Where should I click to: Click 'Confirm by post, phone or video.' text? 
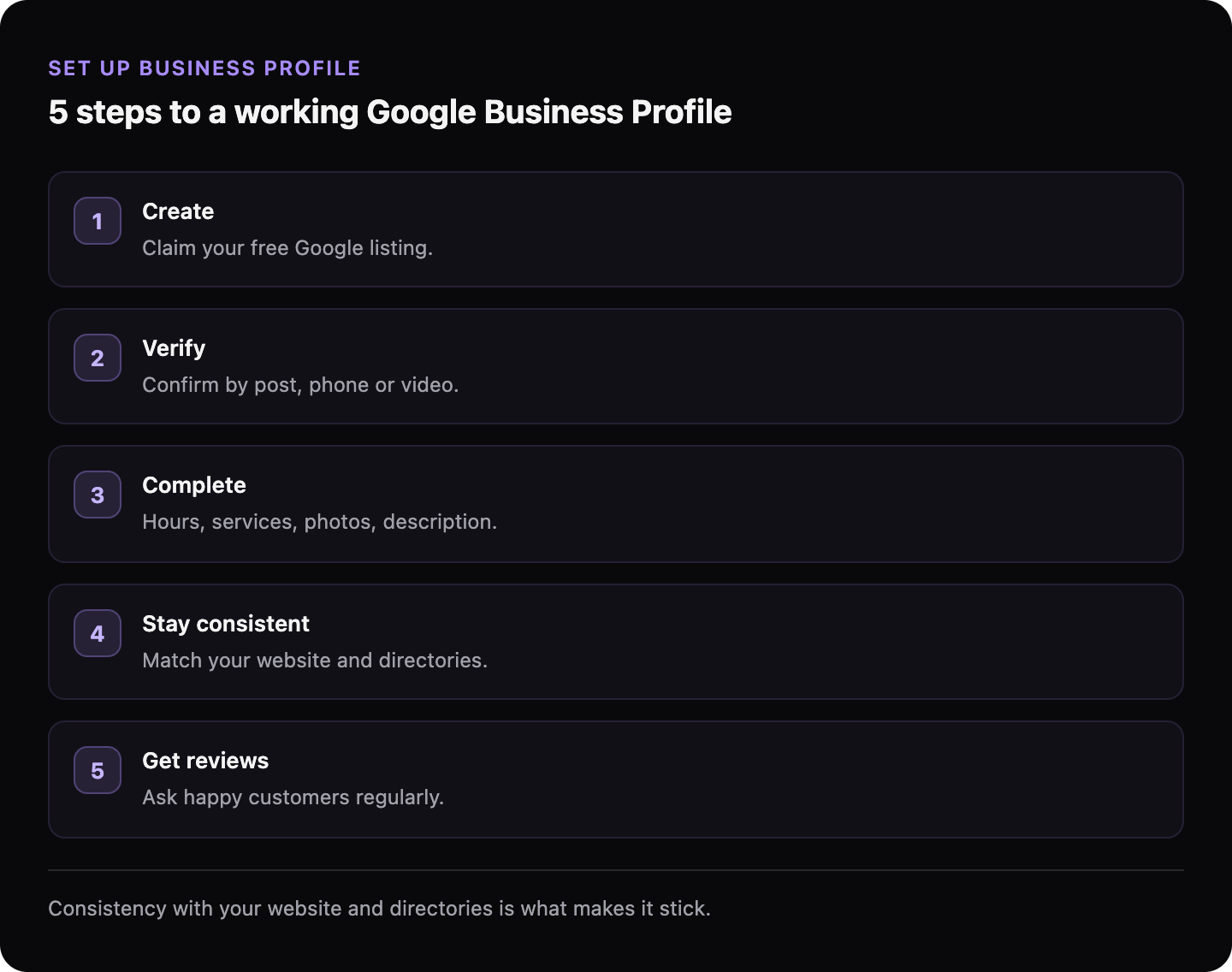coord(300,385)
